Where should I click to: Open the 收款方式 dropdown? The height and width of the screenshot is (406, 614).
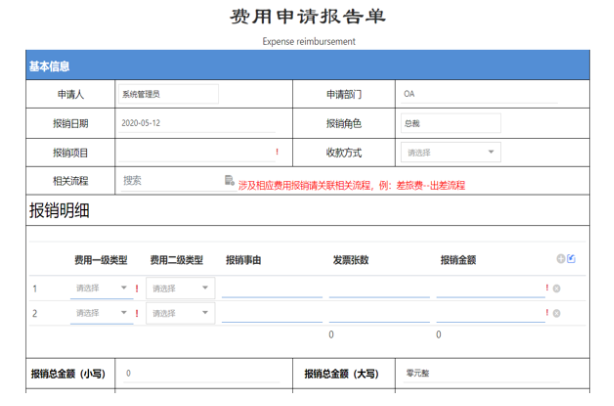point(450,152)
